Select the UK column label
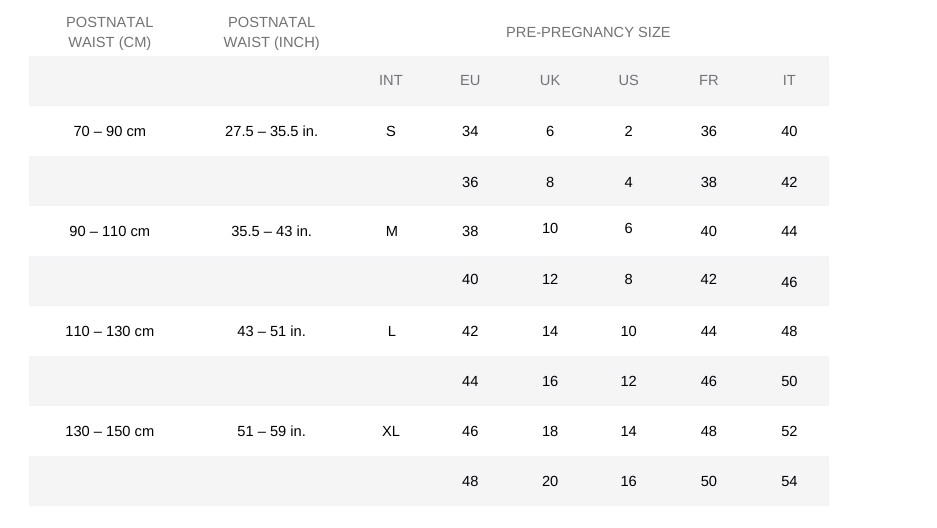Screen dimensions: 937x528 click(x=550, y=80)
